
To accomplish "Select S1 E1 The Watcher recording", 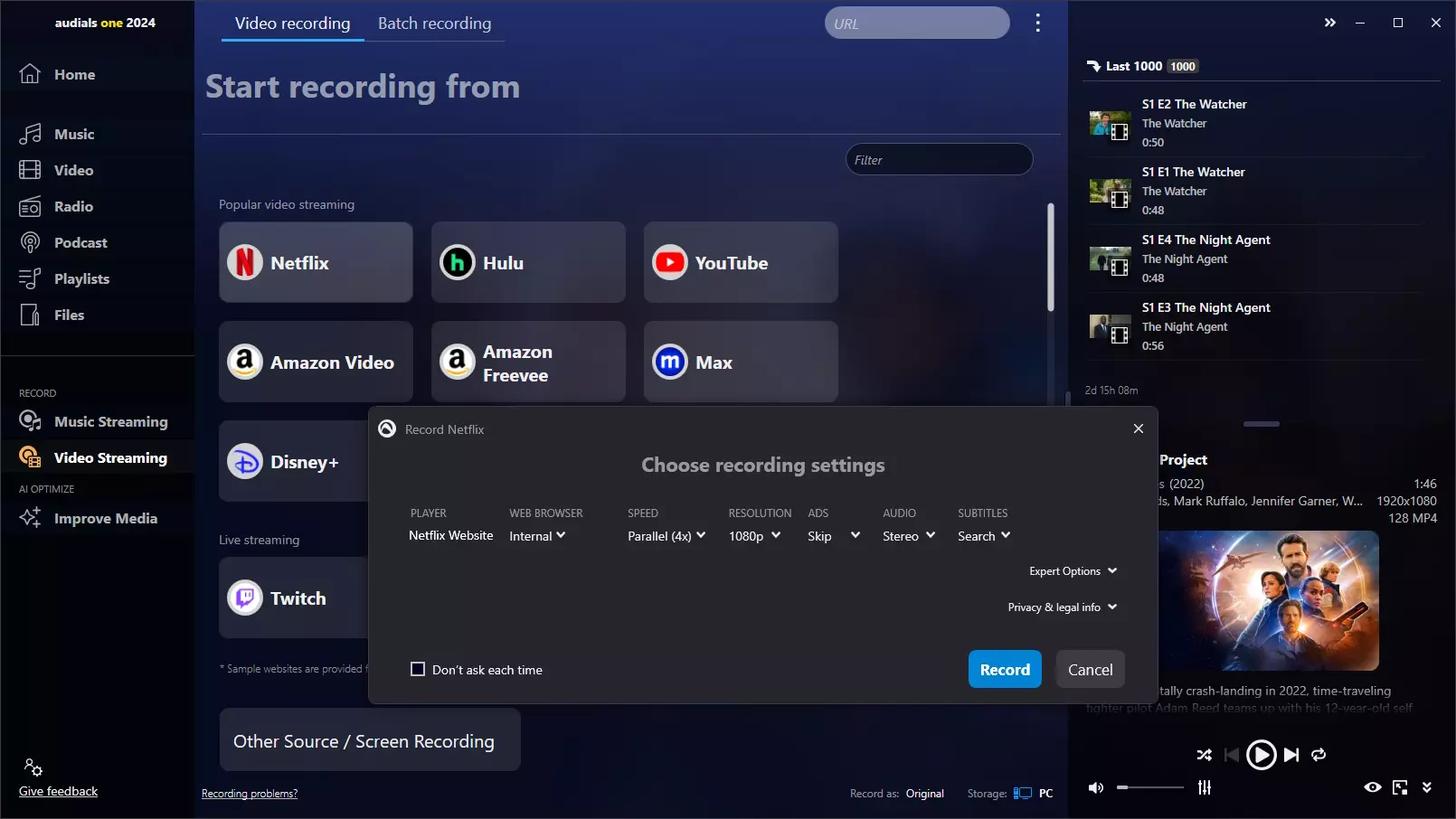I will (x=1257, y=191).
